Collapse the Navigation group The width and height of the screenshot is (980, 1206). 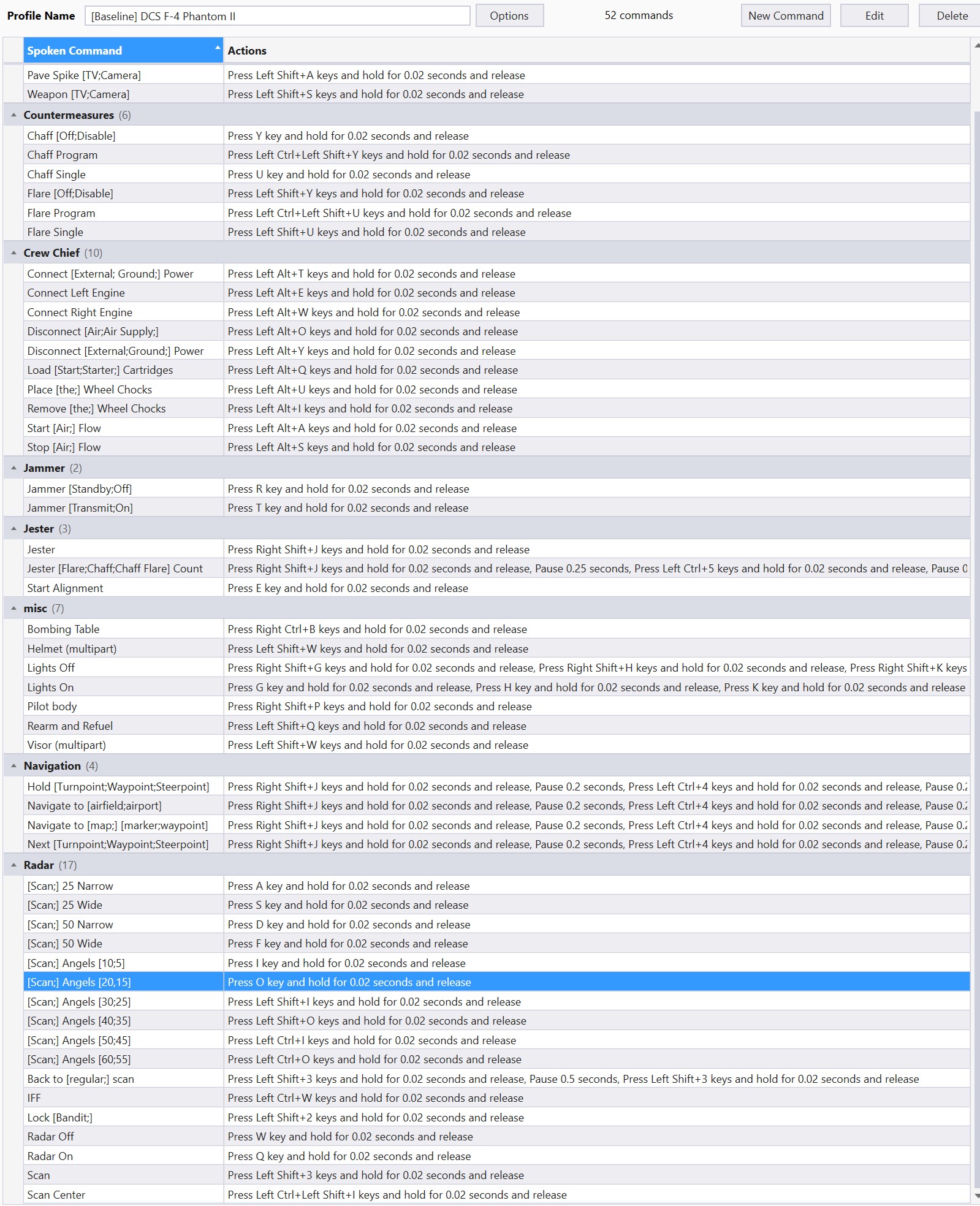[x=13, y=766]
